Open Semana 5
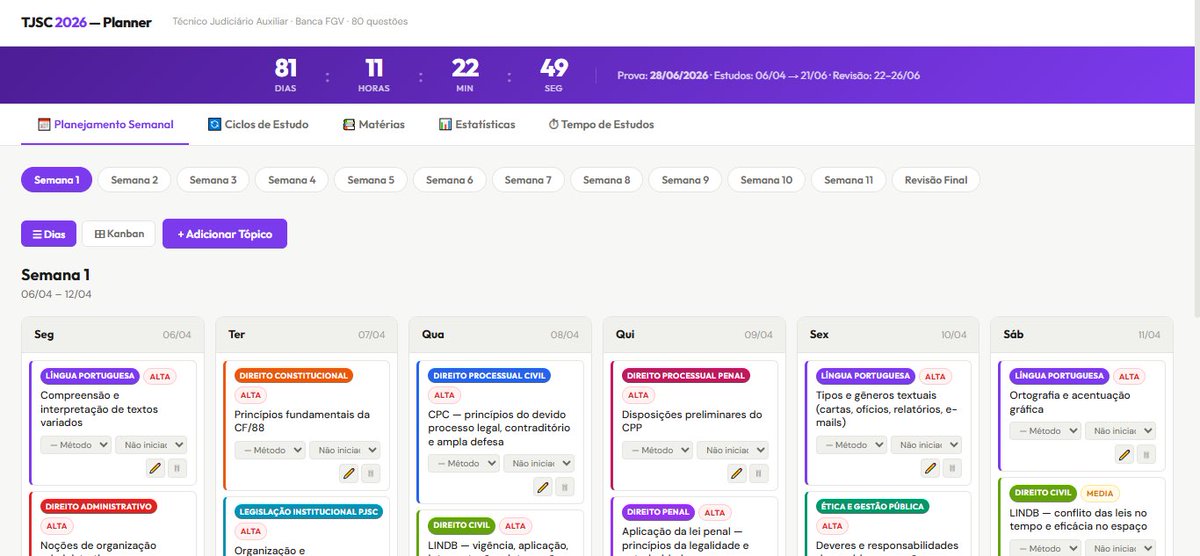 [370, 180]
